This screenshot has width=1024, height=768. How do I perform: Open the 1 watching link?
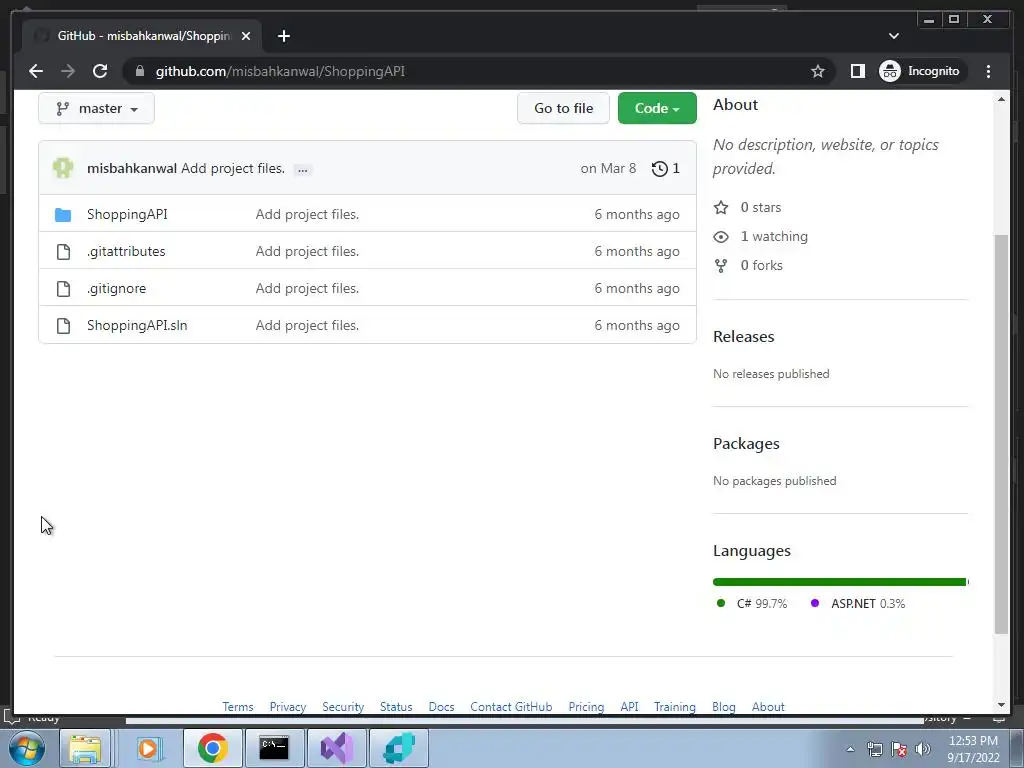click(x=774, y=236)
